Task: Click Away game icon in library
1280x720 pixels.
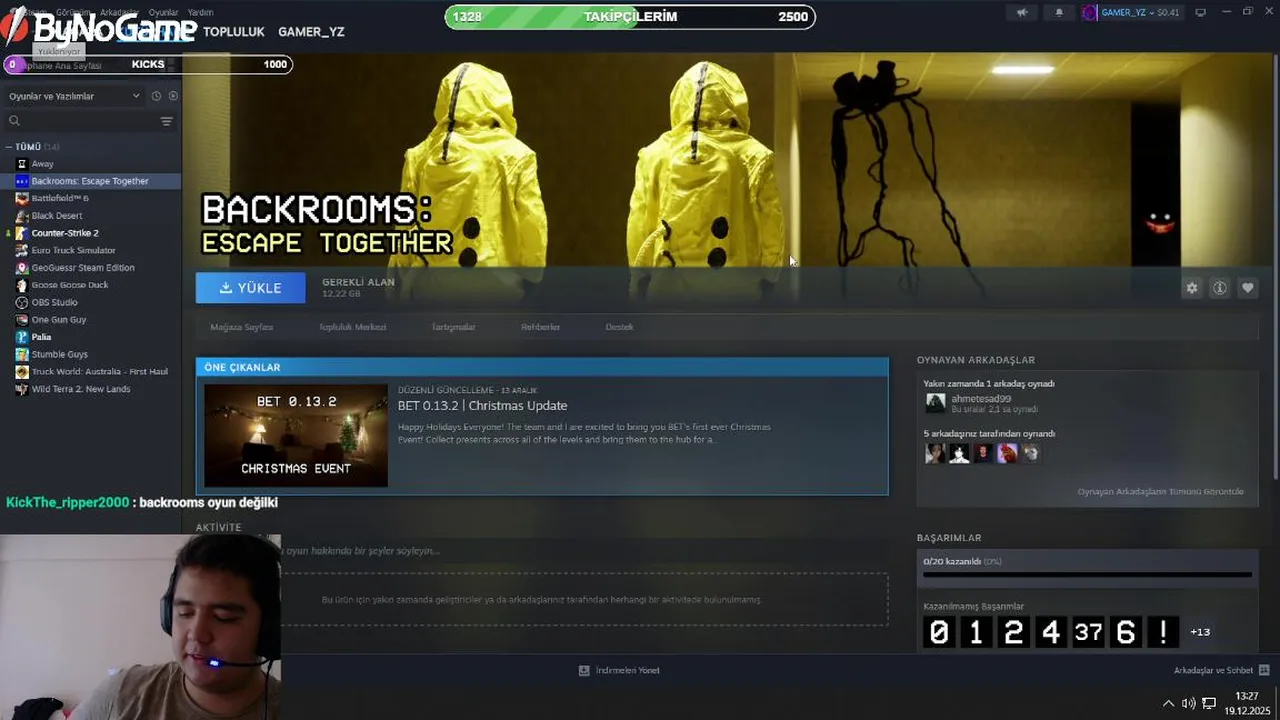Action: pyautogui.click(x=22, y=164)
